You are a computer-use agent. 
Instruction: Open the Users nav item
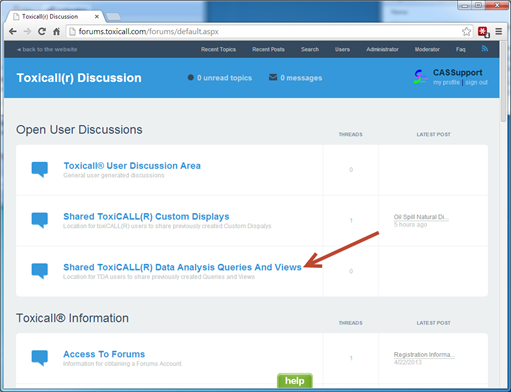pyautogui.click(x=342, y=49)
